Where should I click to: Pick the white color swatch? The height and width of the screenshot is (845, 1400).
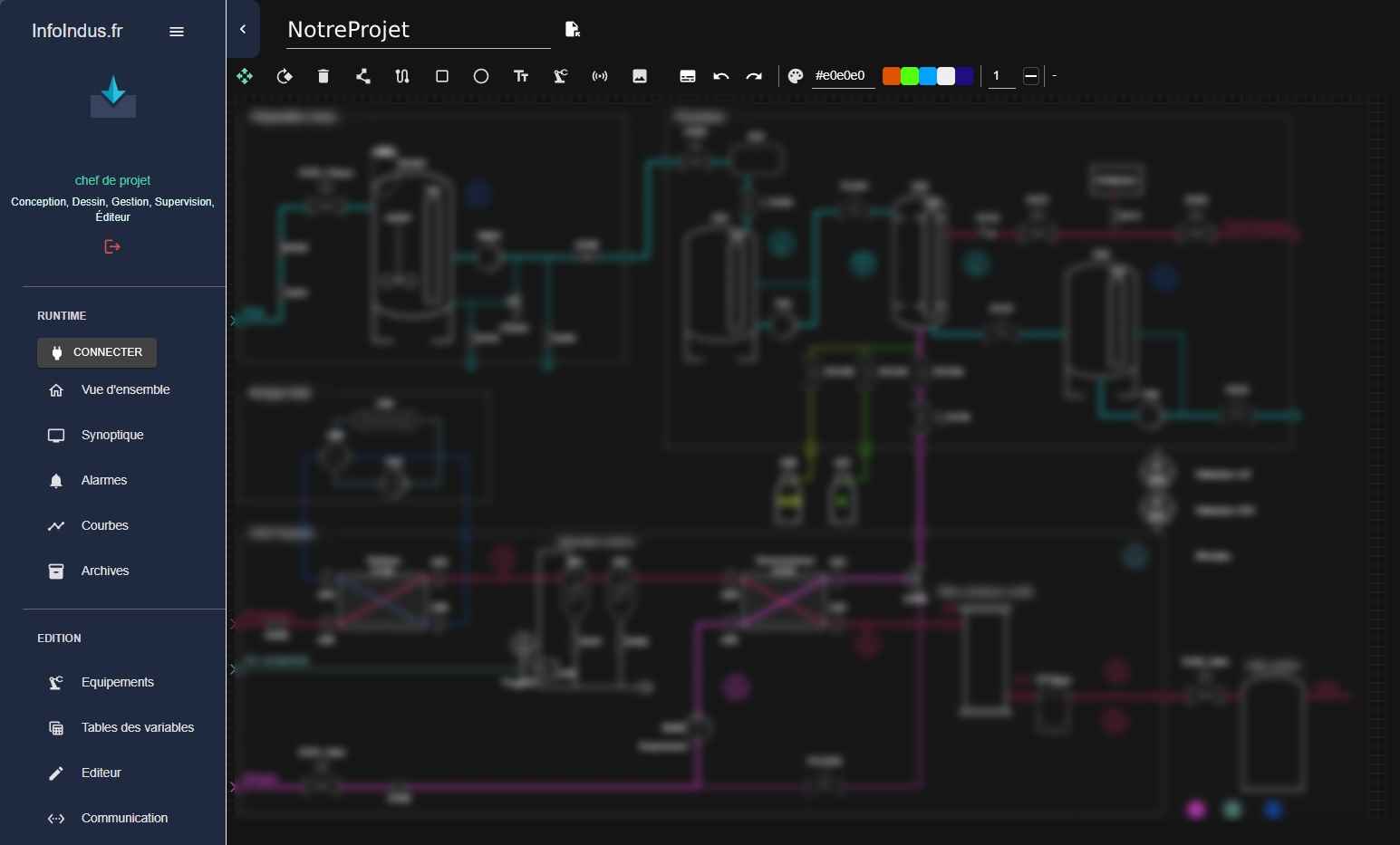tap(946, 76)
